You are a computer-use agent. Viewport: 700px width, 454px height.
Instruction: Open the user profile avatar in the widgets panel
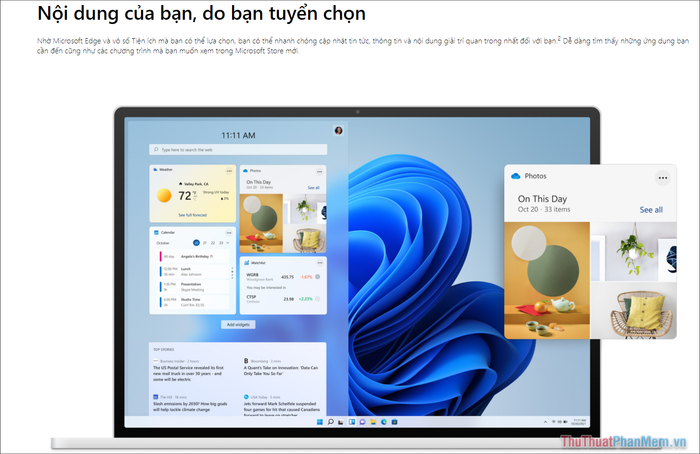pyautogui.click(x=338, y=130)
